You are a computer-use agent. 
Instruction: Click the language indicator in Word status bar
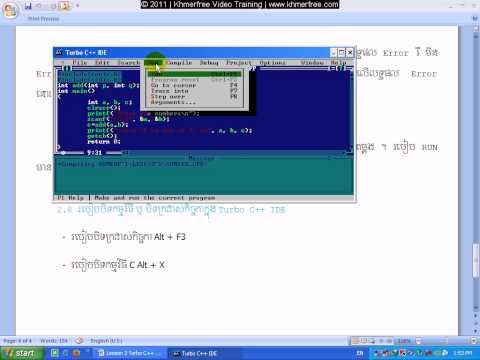coord(106,341)
